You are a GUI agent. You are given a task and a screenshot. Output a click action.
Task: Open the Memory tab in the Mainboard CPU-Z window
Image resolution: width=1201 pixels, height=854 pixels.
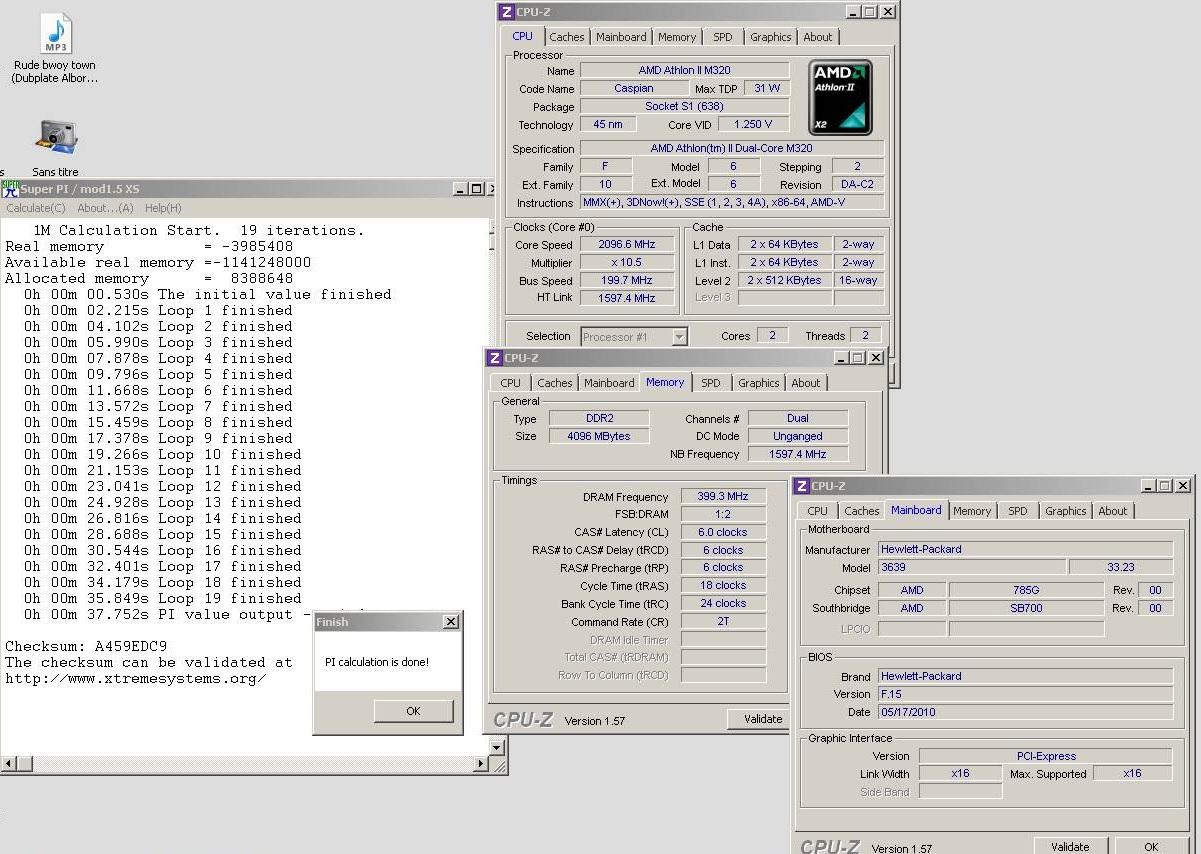point(972,511)
